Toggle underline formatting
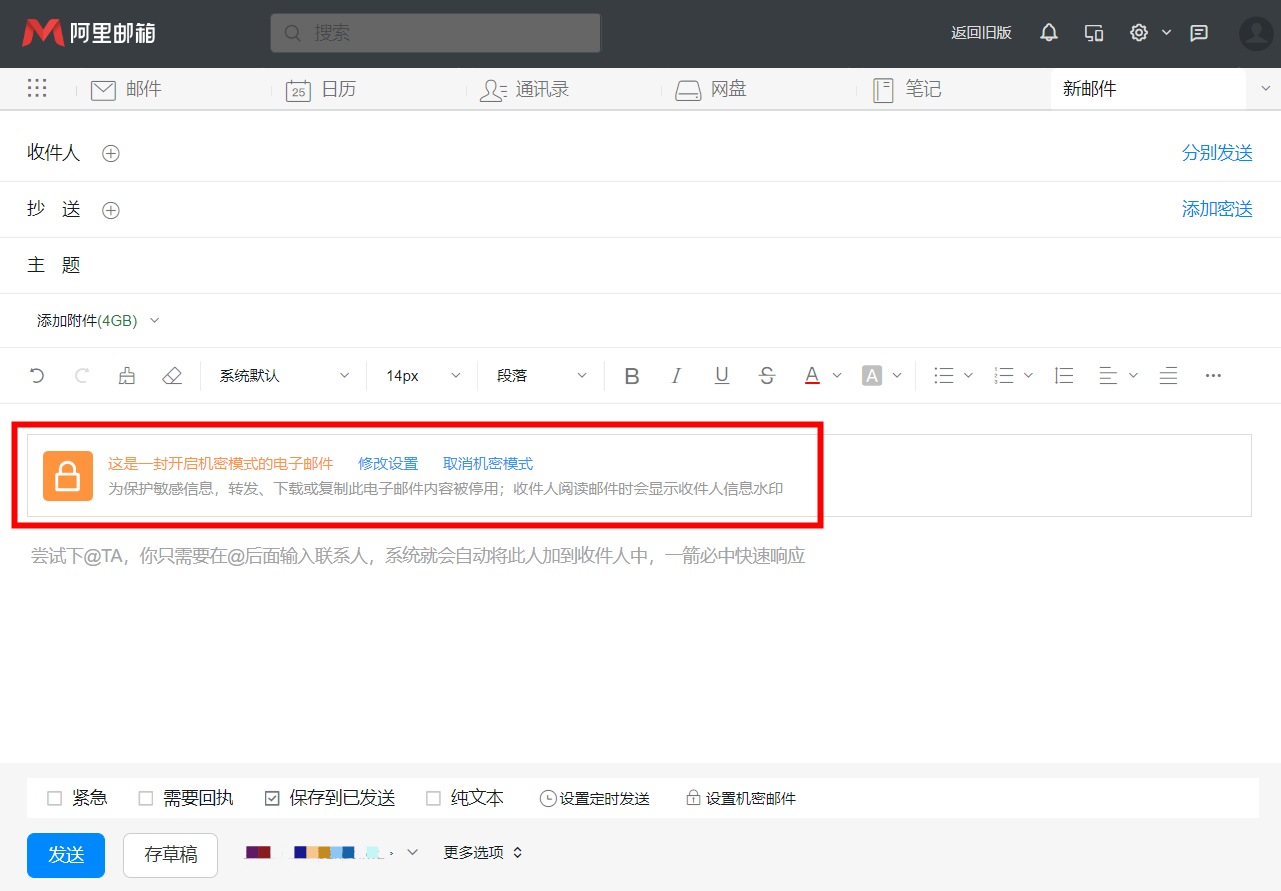1281x891 pixels. (x=722, y=376)
